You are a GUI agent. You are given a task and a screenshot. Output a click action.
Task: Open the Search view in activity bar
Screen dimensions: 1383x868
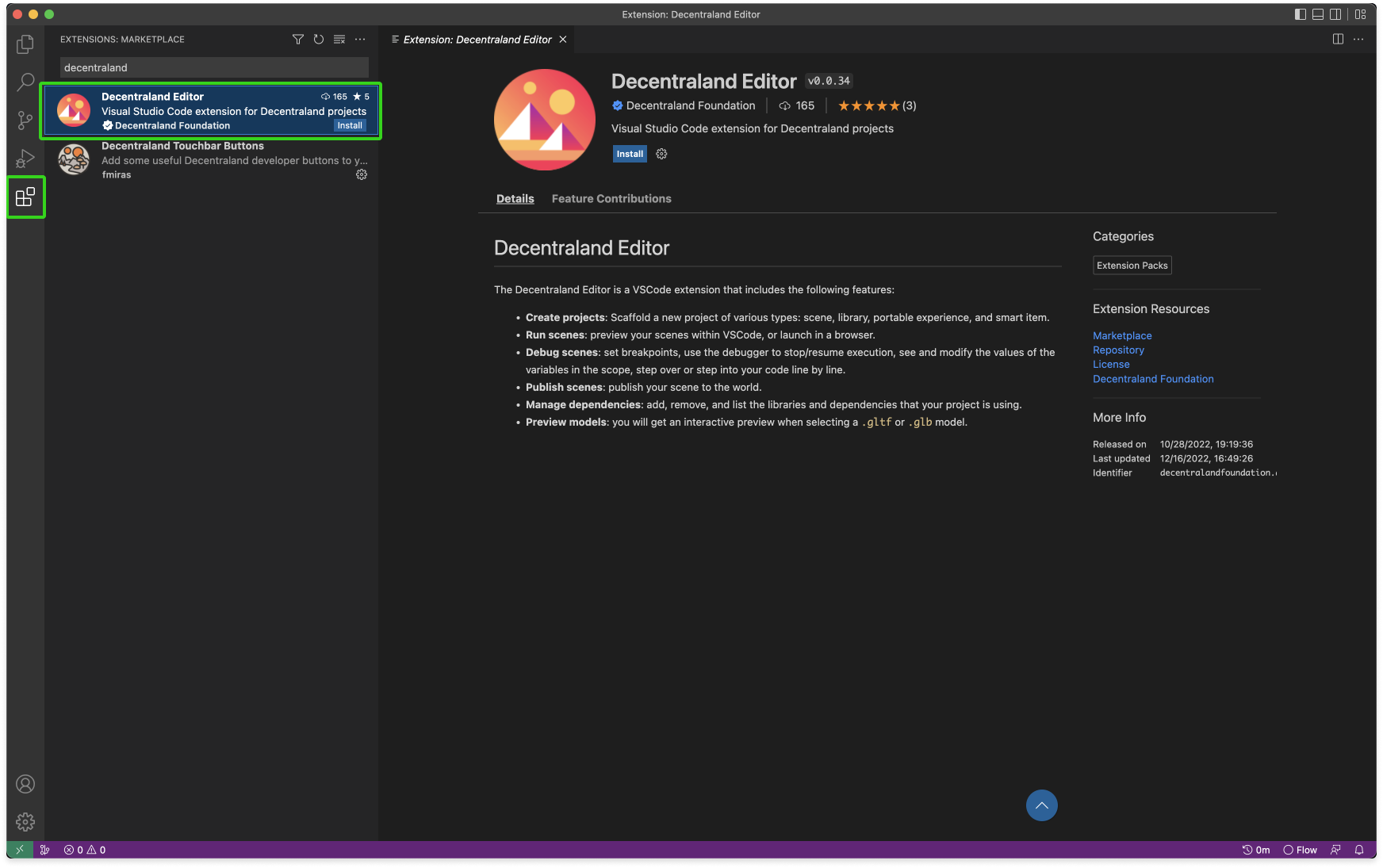pyautogui.click(x=25, y=82)
